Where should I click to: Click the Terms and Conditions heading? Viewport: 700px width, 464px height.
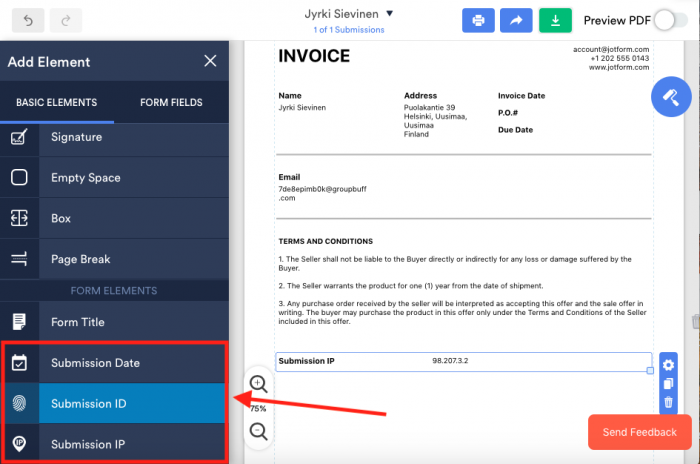(325, 241)
